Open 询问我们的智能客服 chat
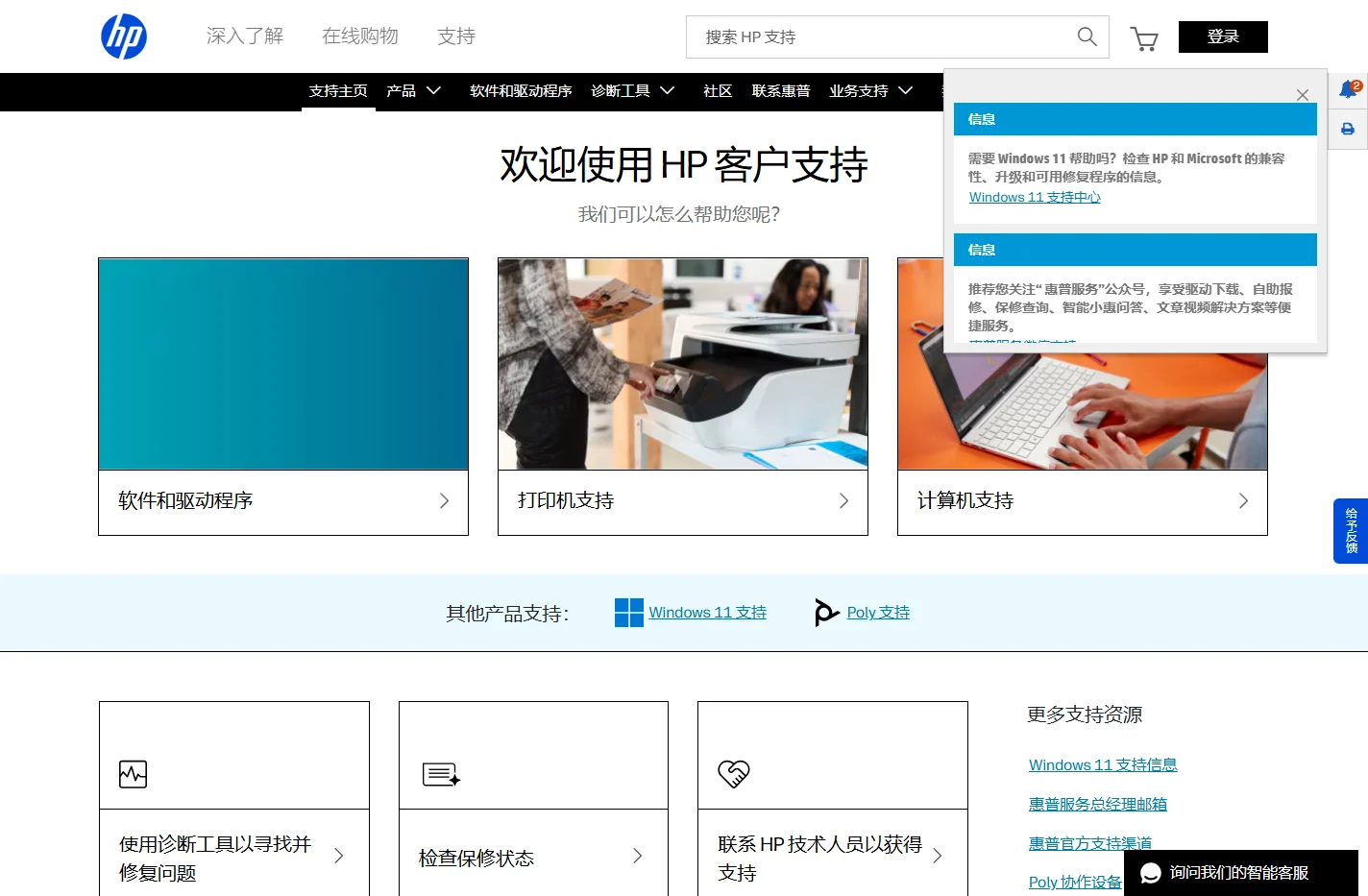Viewport: 1368px width, 896px height. 1241,873
